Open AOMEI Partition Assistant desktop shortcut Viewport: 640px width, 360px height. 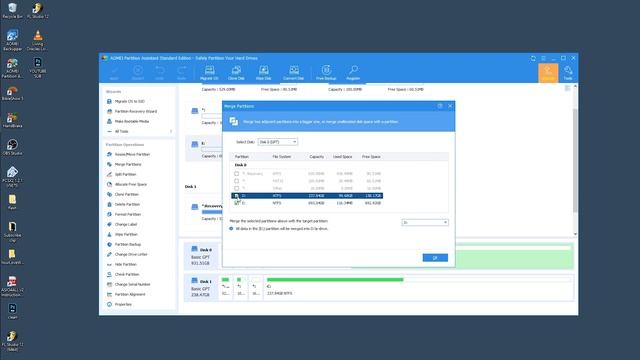(x=12, y=68)
